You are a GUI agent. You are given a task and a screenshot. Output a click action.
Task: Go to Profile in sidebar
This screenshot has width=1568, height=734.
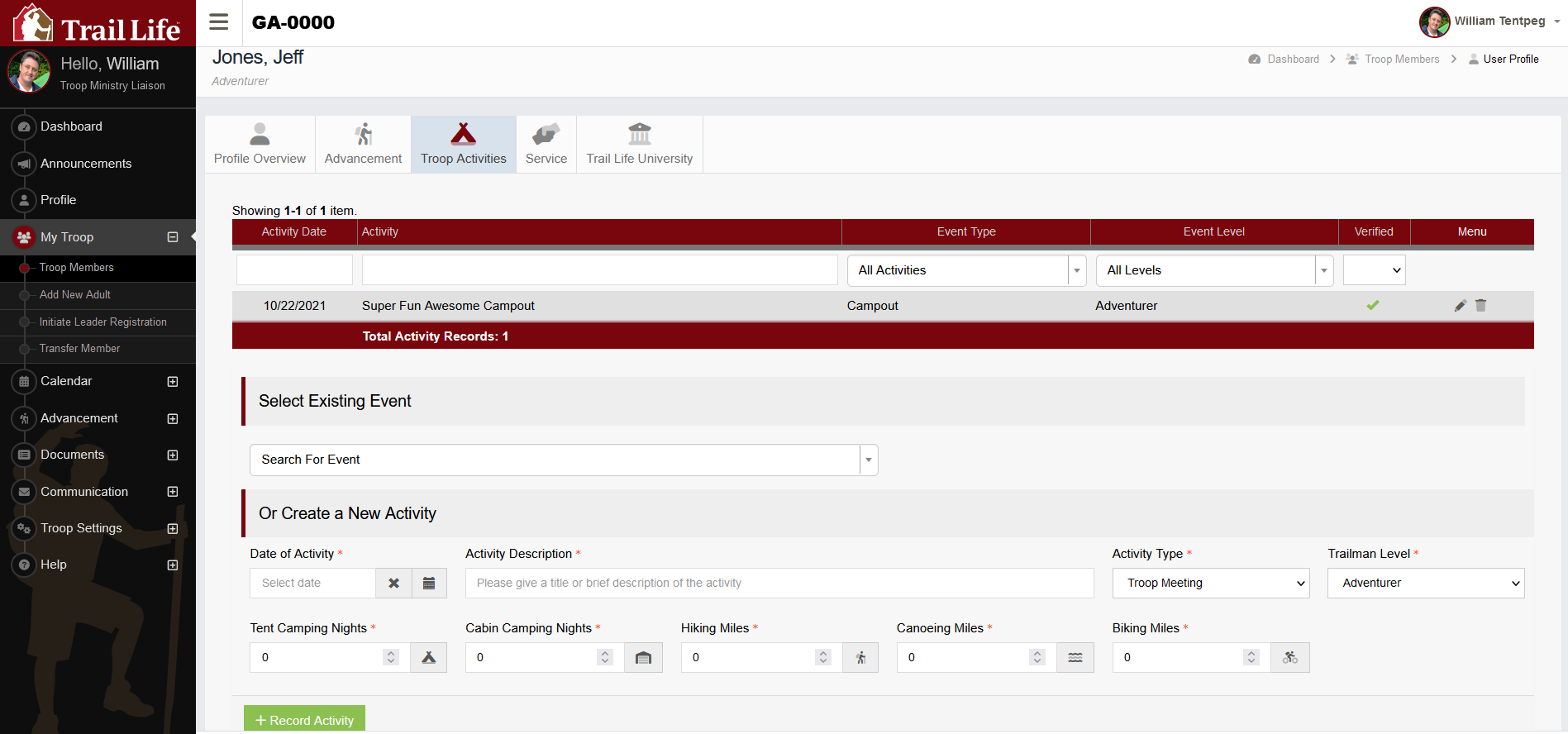point(58,200)
